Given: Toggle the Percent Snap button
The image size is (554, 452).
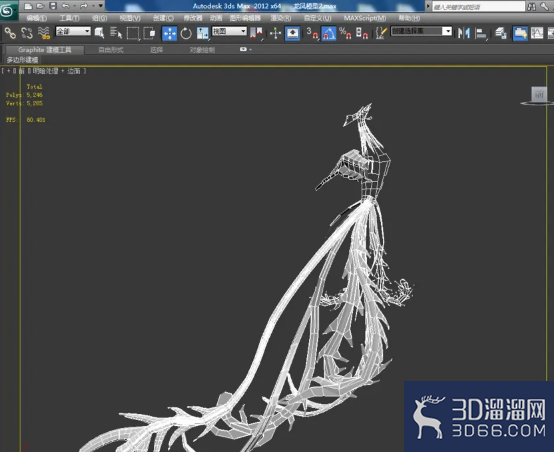Looking at the screenshot, I should [x=345, y=34].
